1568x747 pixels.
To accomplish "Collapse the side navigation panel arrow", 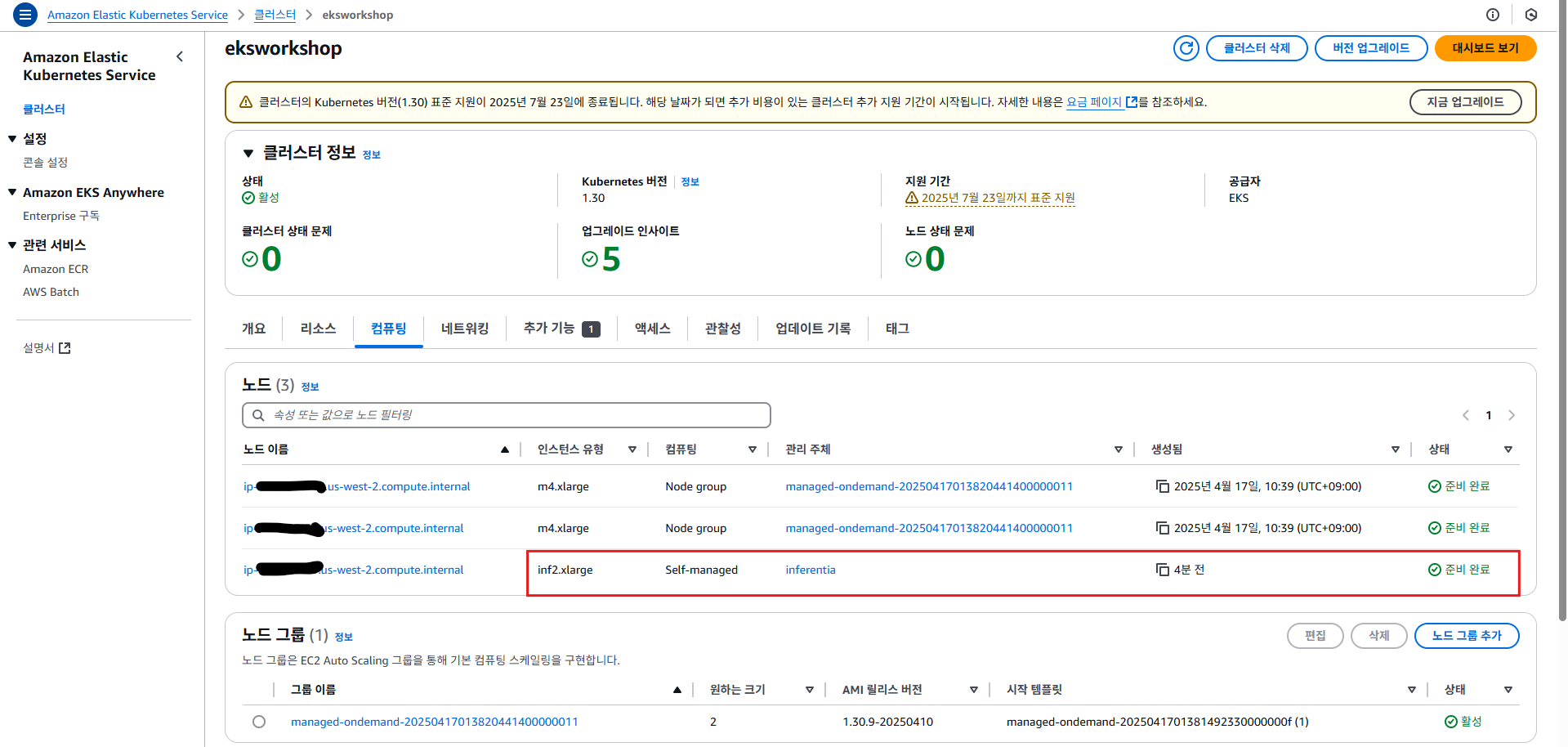I will pos(180,56).
